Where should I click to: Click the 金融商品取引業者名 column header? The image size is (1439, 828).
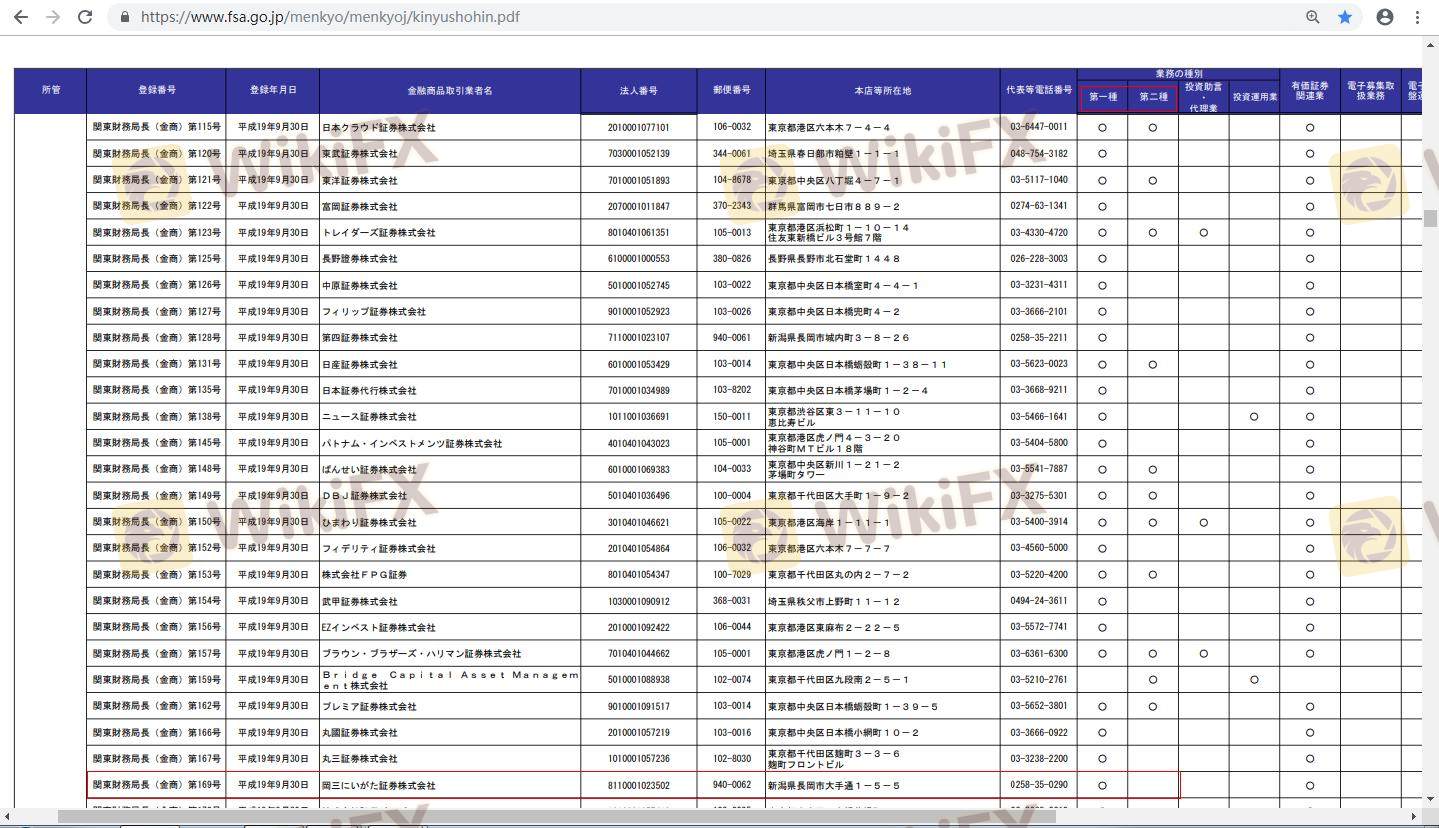449,91
